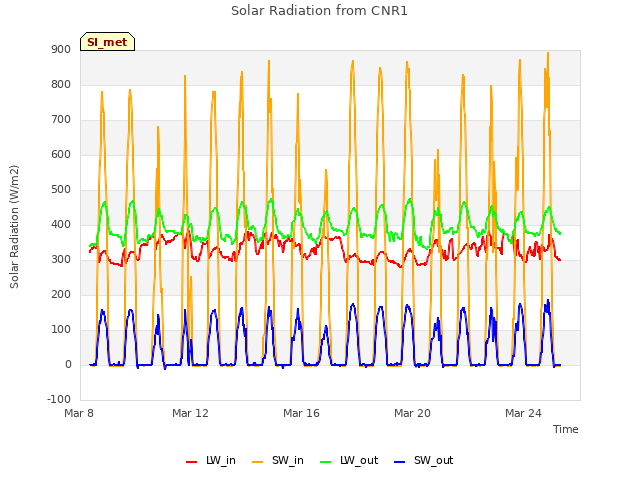Click the 200 y-axis label
This screenshot has height=480, width=640.
coord(61,295)
